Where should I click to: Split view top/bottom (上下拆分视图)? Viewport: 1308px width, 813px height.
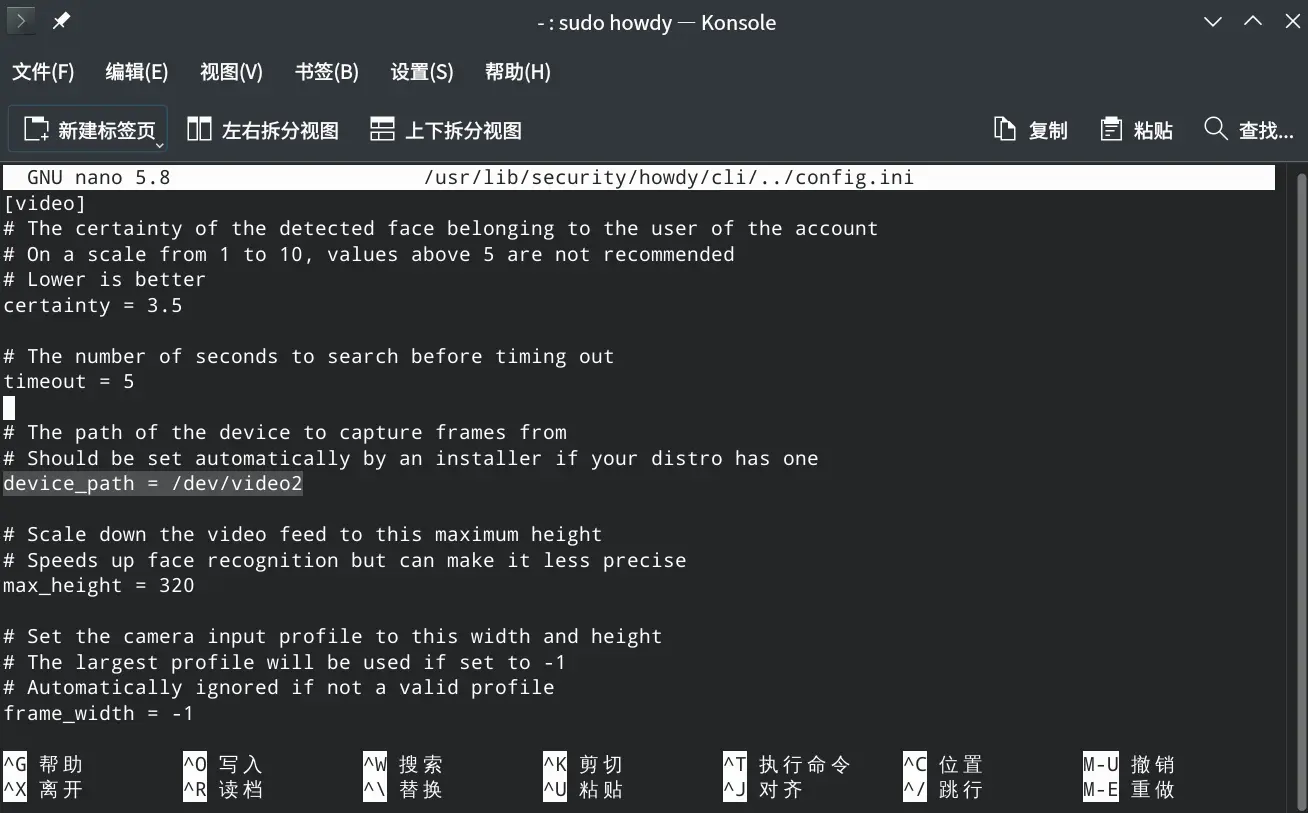point(446,130)
